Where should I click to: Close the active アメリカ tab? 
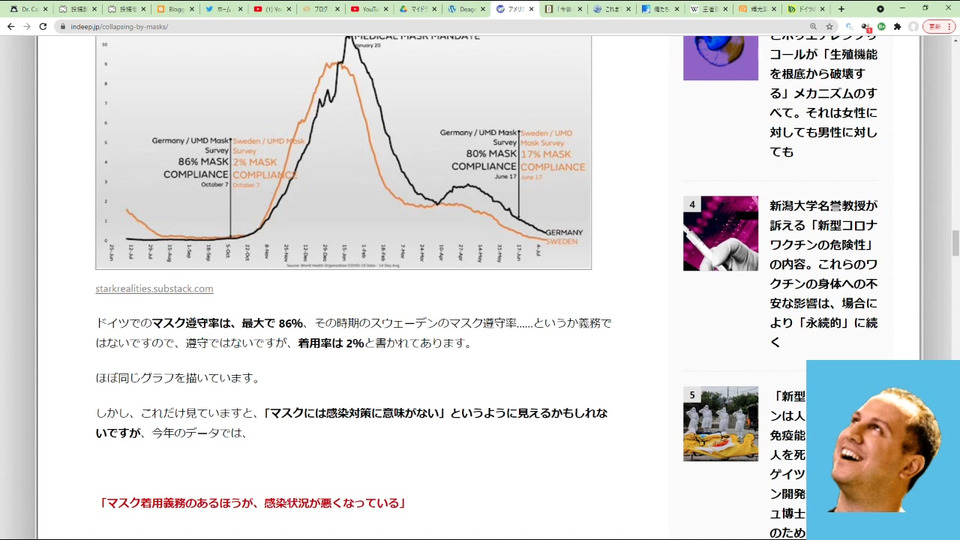(531, 9)
